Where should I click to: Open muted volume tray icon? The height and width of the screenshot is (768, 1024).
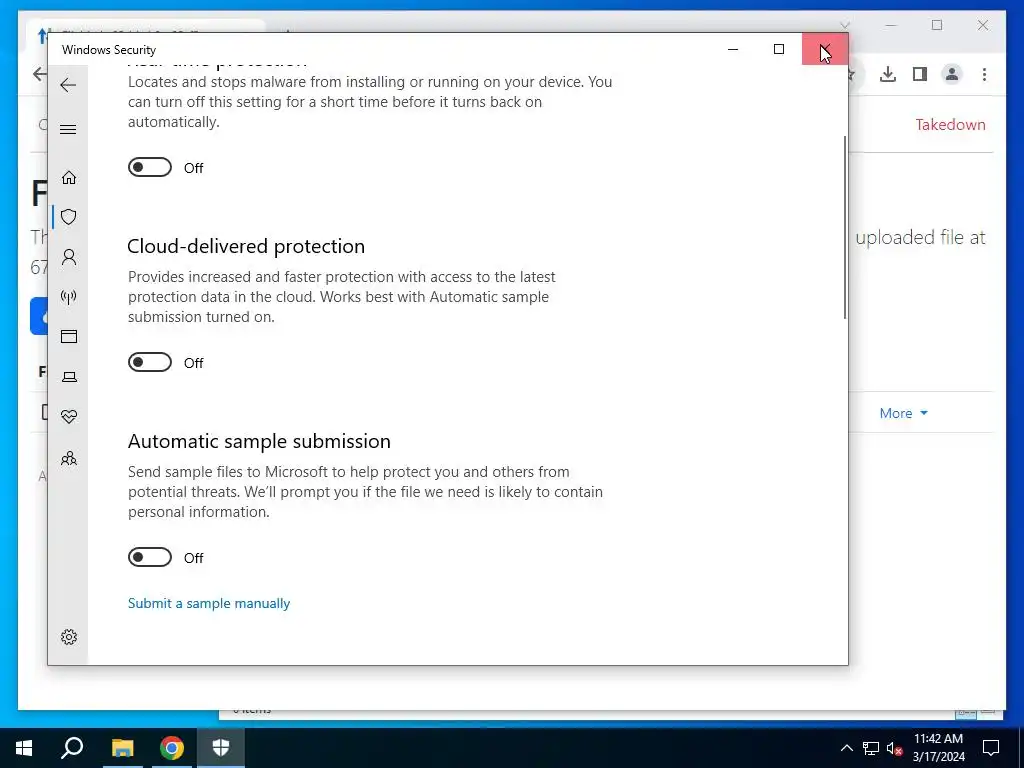pos(895,748)
